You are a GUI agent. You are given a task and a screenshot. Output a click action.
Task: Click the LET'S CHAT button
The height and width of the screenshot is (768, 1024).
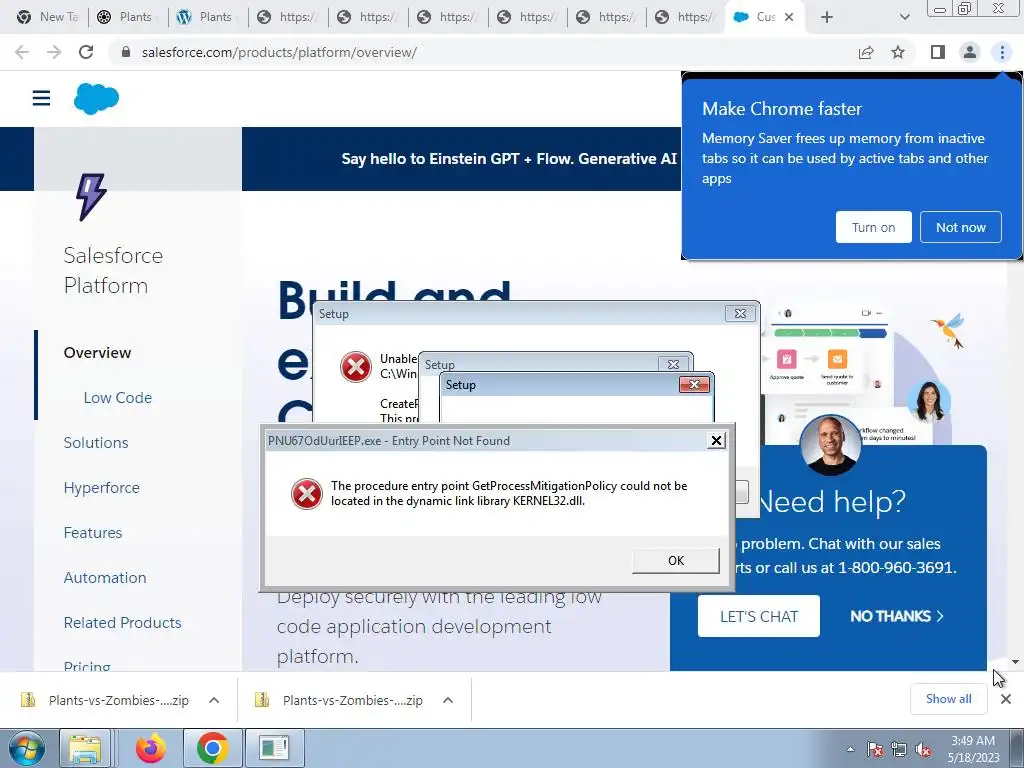coord(758,616)
